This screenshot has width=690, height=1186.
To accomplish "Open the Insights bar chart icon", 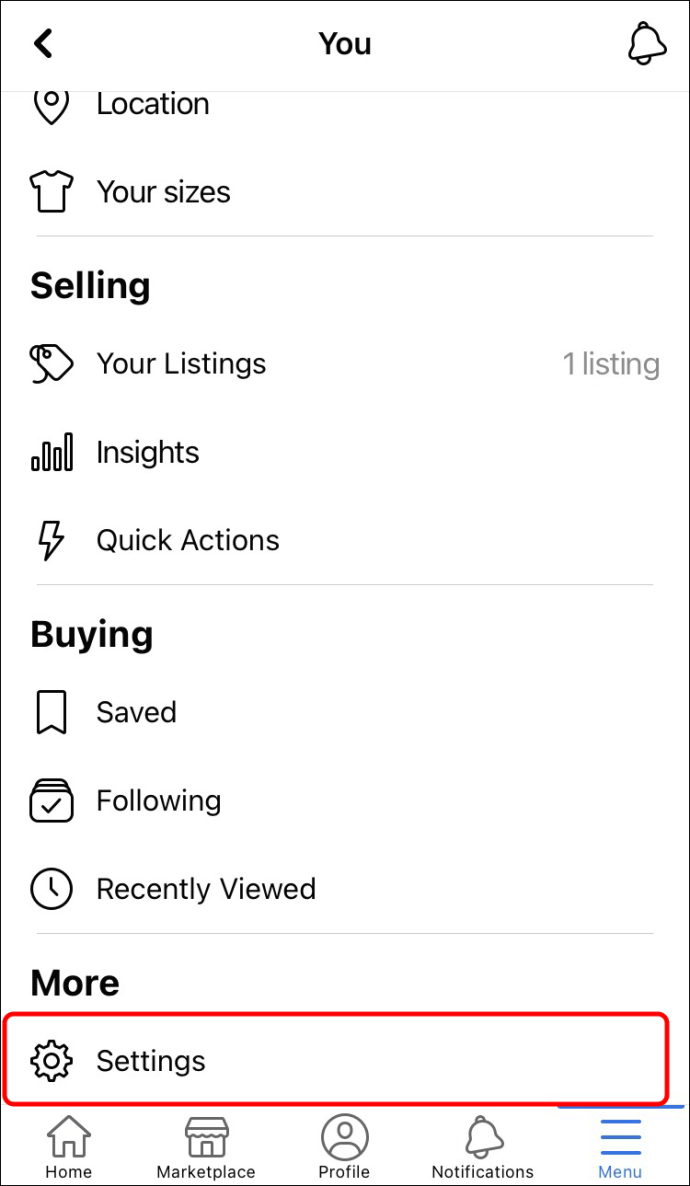I will point(51,452).
